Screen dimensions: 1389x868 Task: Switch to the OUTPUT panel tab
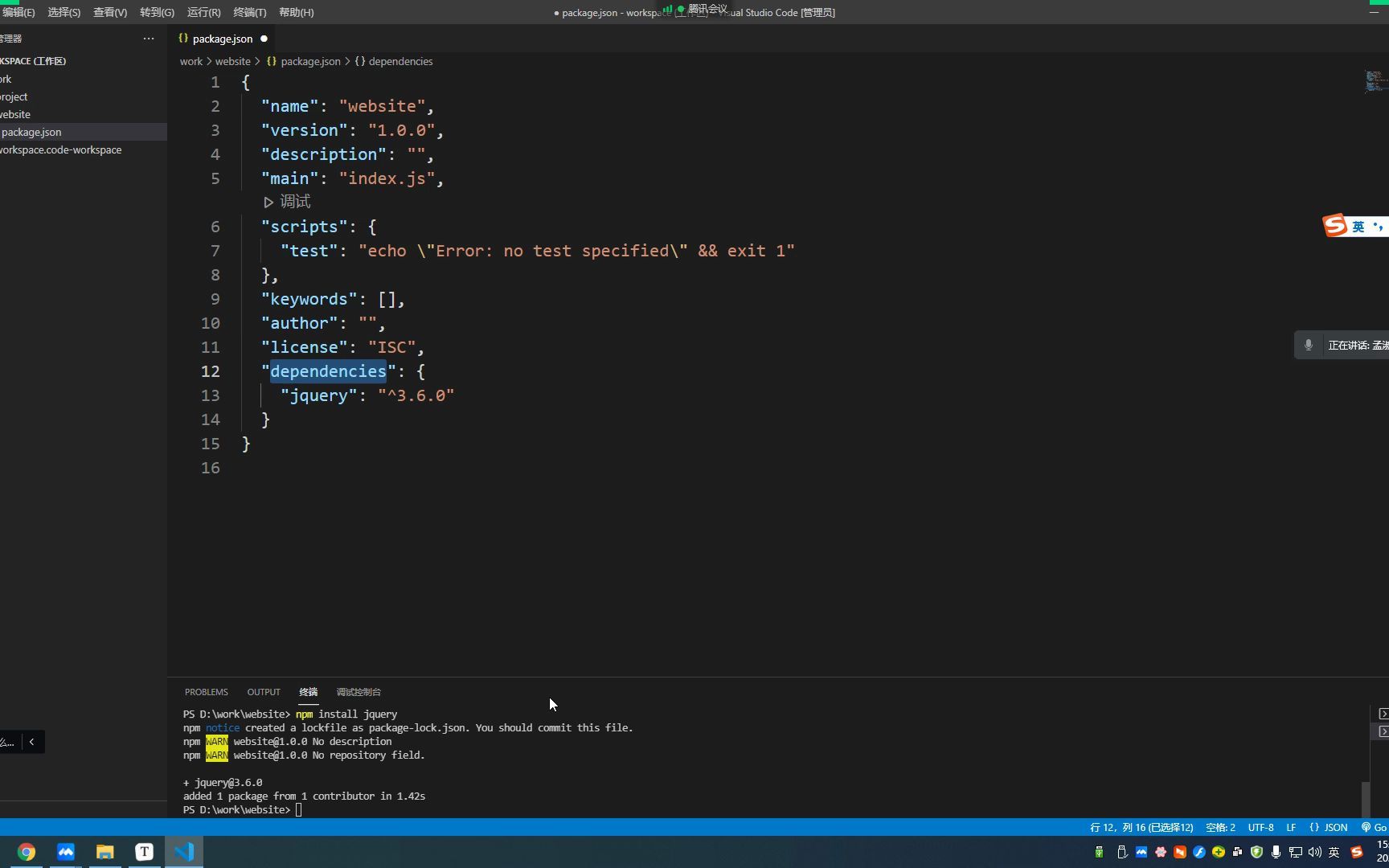pyautogui.click(x=264, y=692)
